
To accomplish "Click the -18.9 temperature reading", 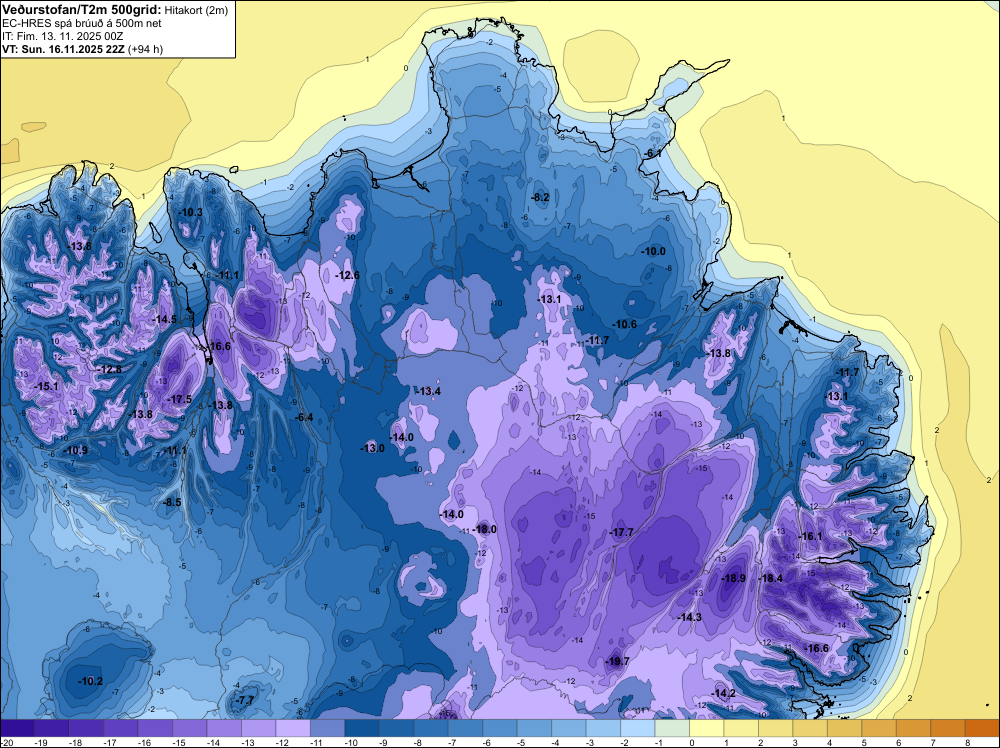I will 733,578.
